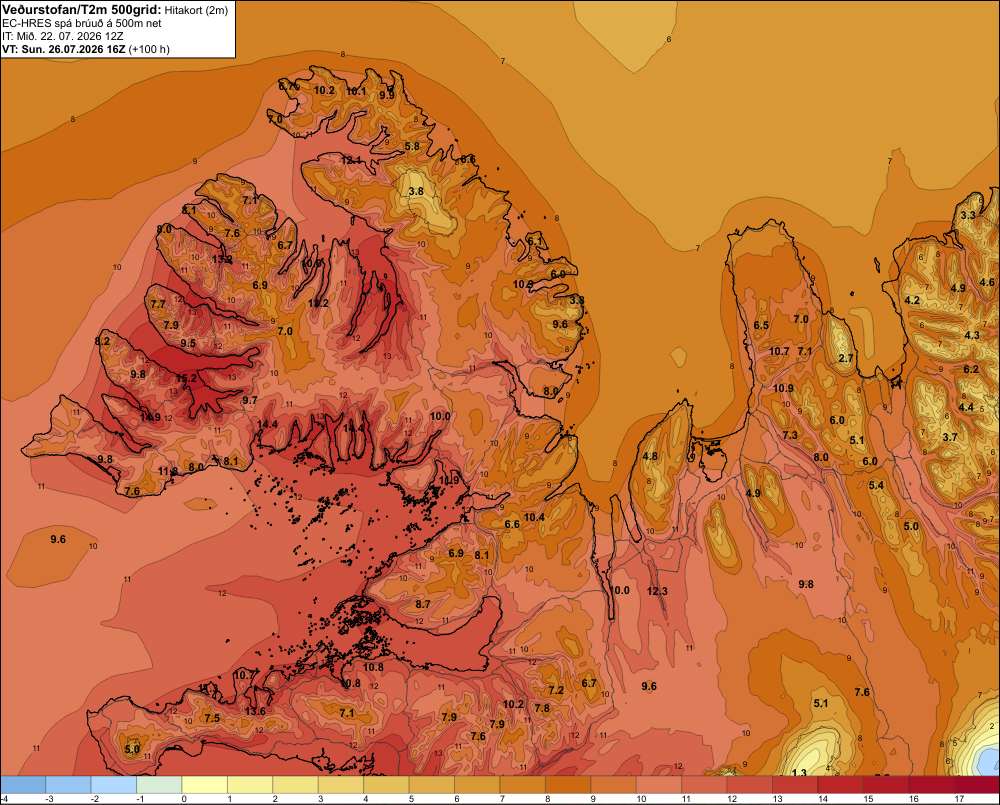
Task: Click the 9.5 temperature value
Action: (188, 343)
